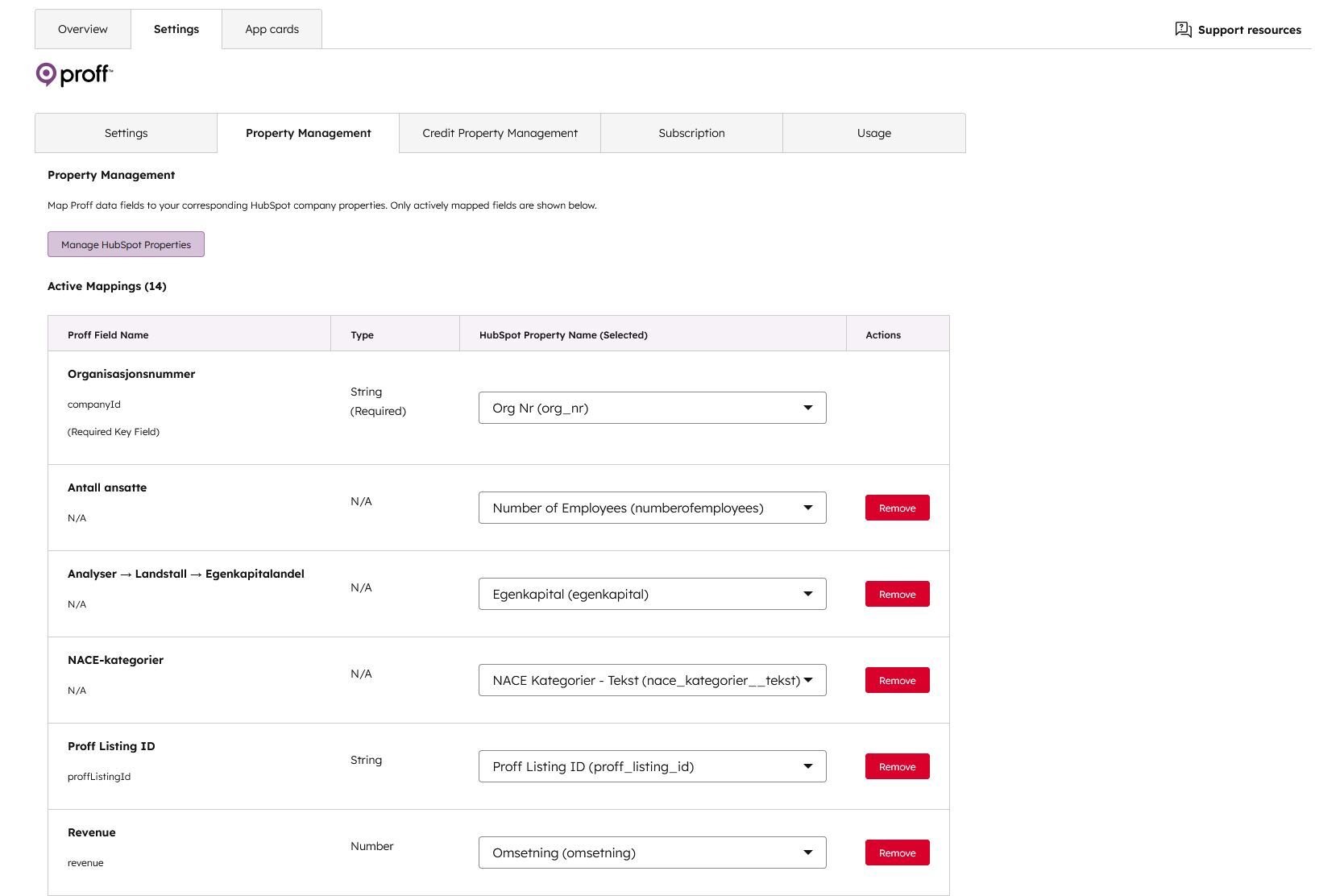The height and width of the screenshot is (896, 1344).
Task: Click the Proff Listing ID field name
Action: click(x=111, y=746)
